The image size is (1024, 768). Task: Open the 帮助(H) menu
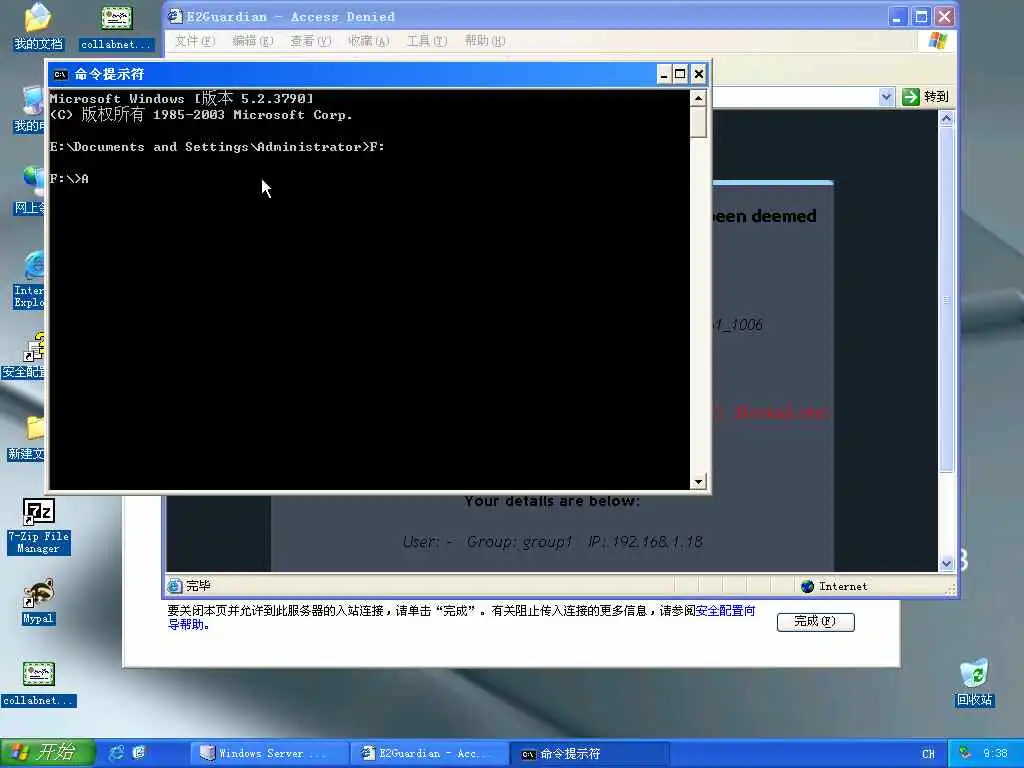485,40
